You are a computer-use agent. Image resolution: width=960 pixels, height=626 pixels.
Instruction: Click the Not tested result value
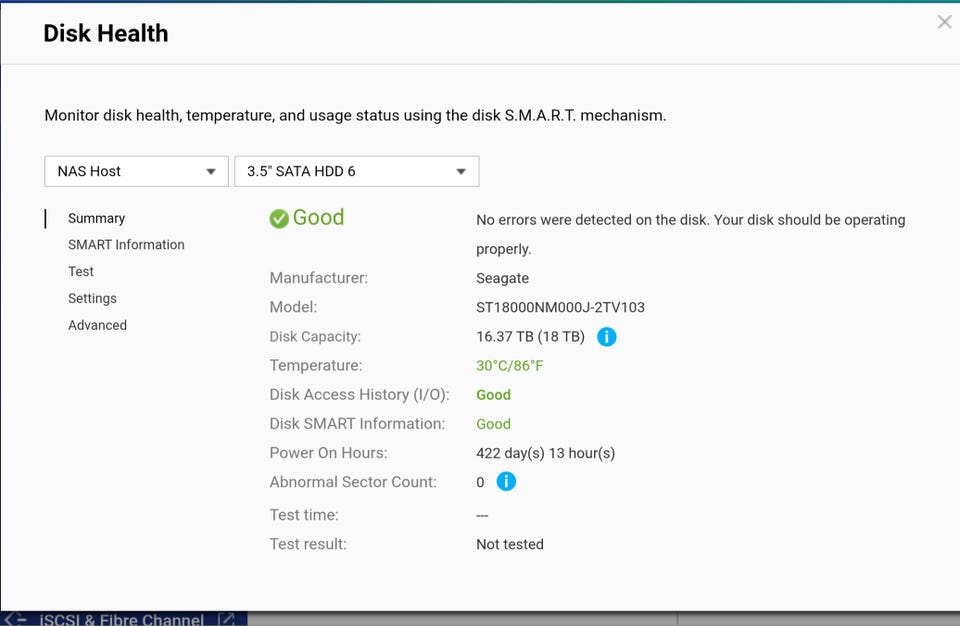click(510, 544)
